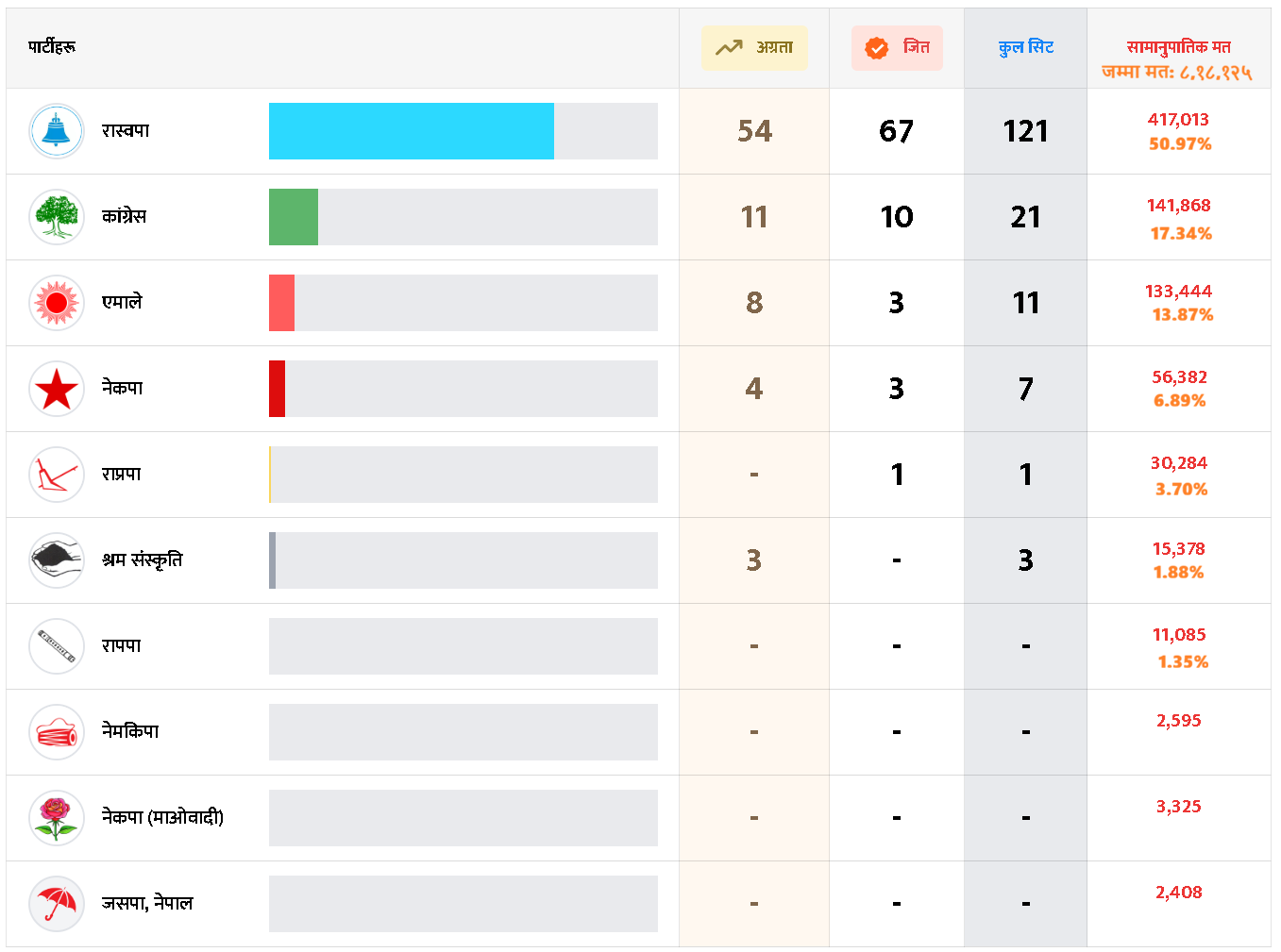Select the जित won column header
This screenshot has width=1281, height=952.
[x=897, y=48]
